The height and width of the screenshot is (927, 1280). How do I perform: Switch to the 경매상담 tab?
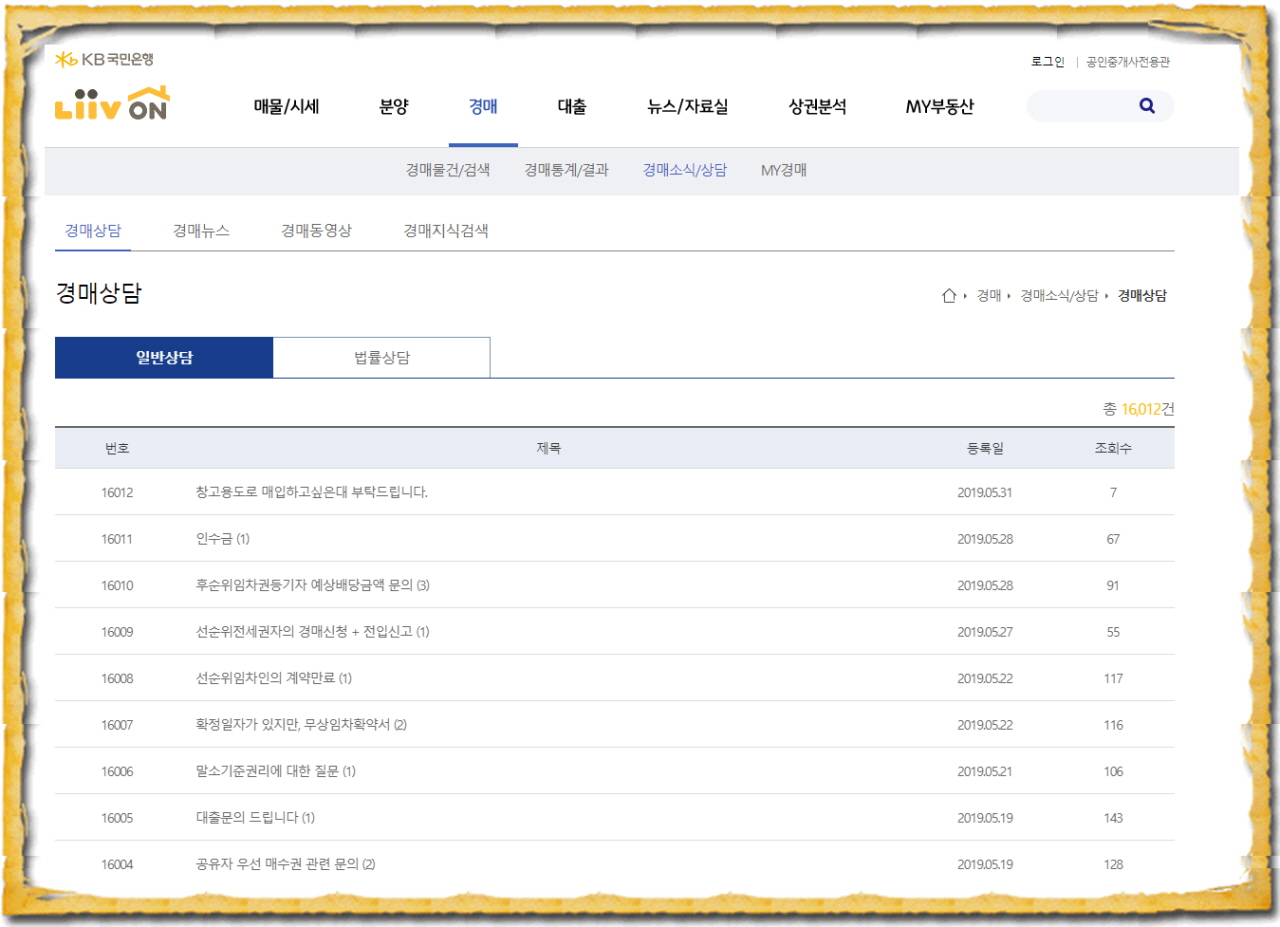pos(93,231)
